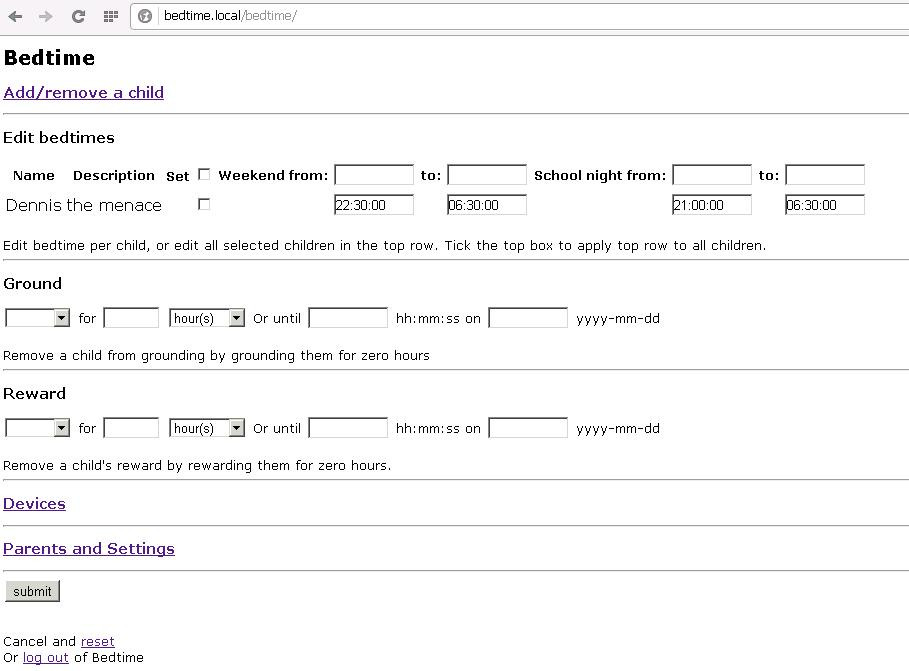
Task: Click the Reward yyyy-mm-dd date field
Action: click(x=528, y=428)
